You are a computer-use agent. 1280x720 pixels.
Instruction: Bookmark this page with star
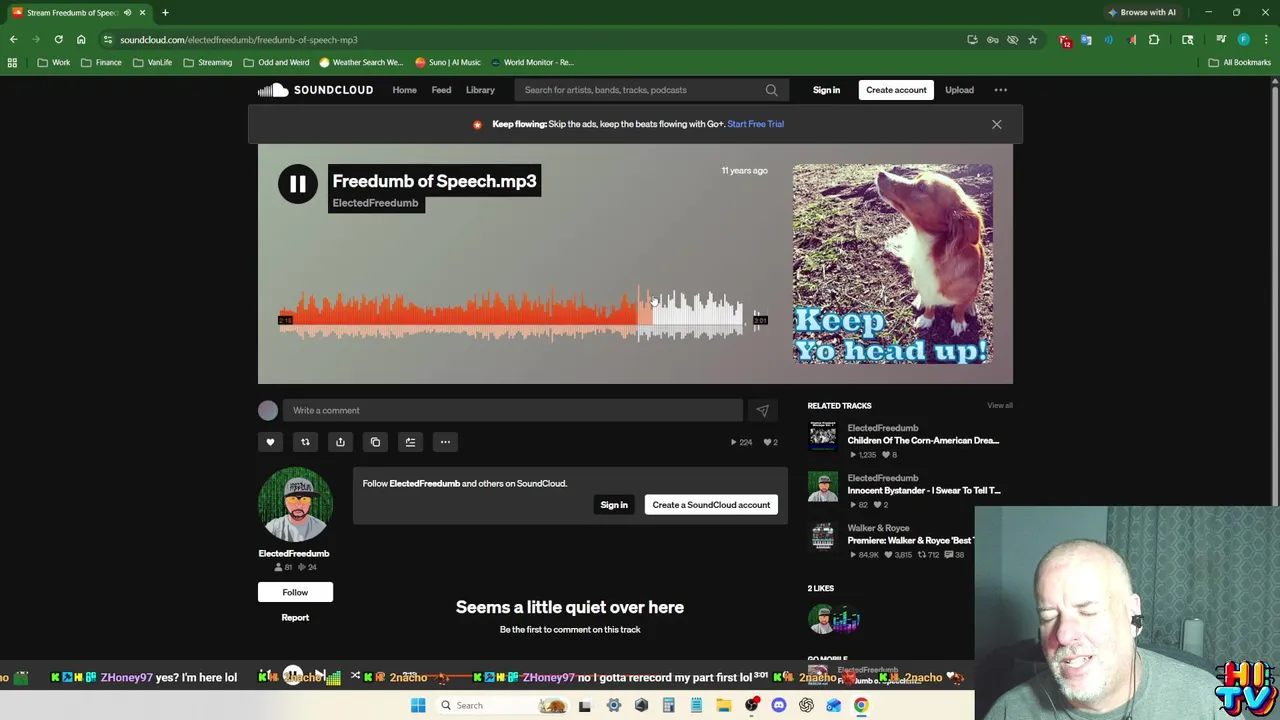(1032, 40)
